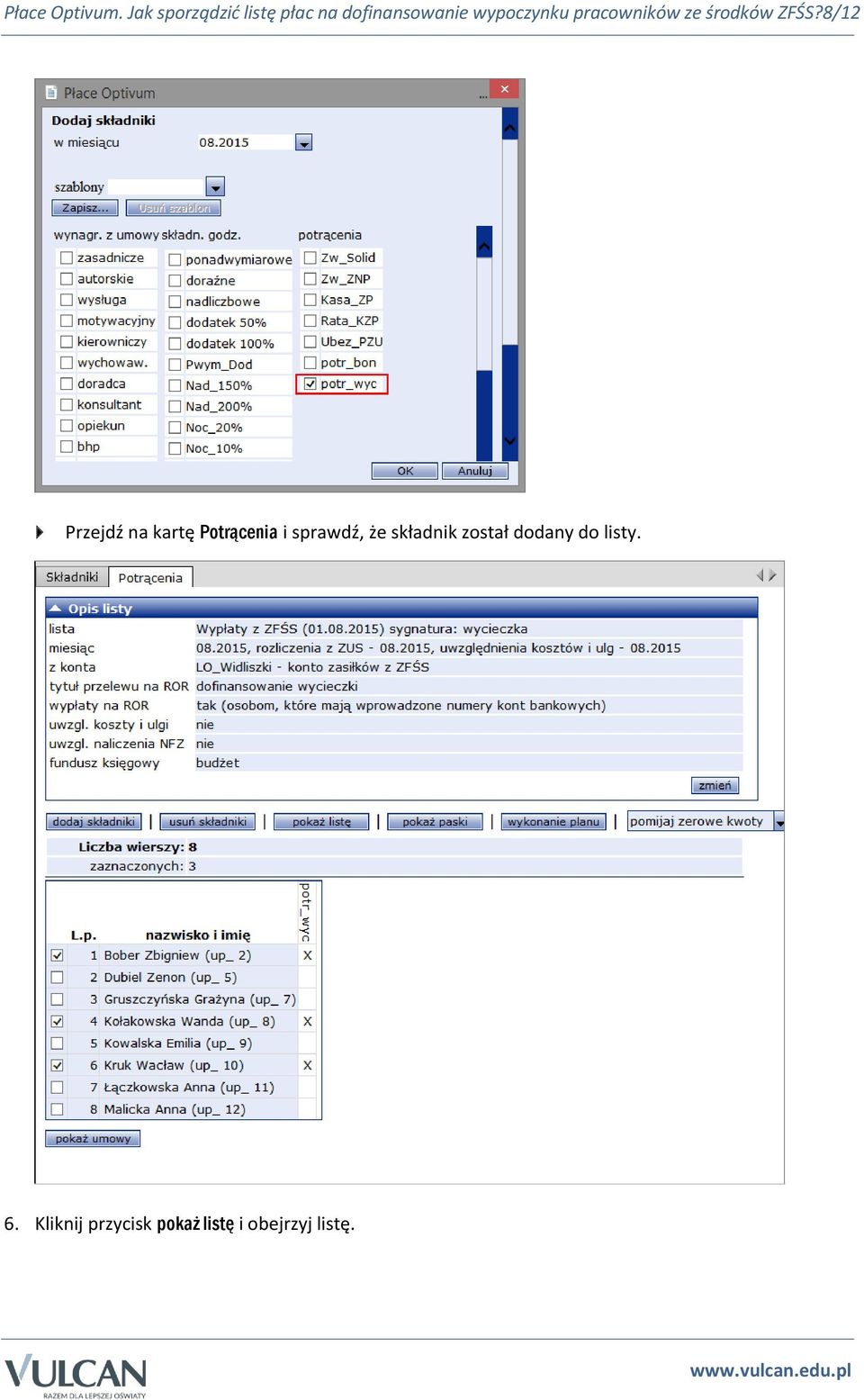Click the inner components list scrollbar
864x1400 pixels.
coord(484,342)
